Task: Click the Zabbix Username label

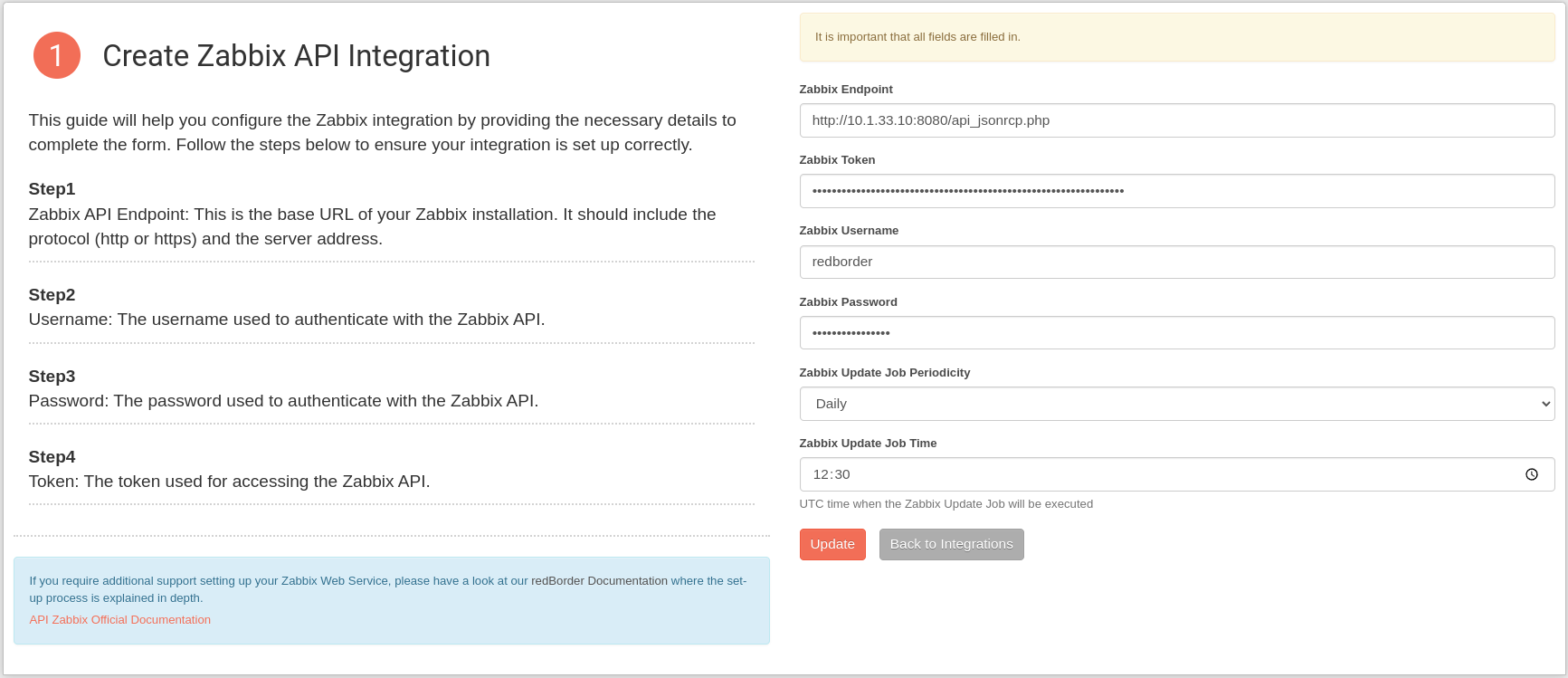Action: (849, 231)
